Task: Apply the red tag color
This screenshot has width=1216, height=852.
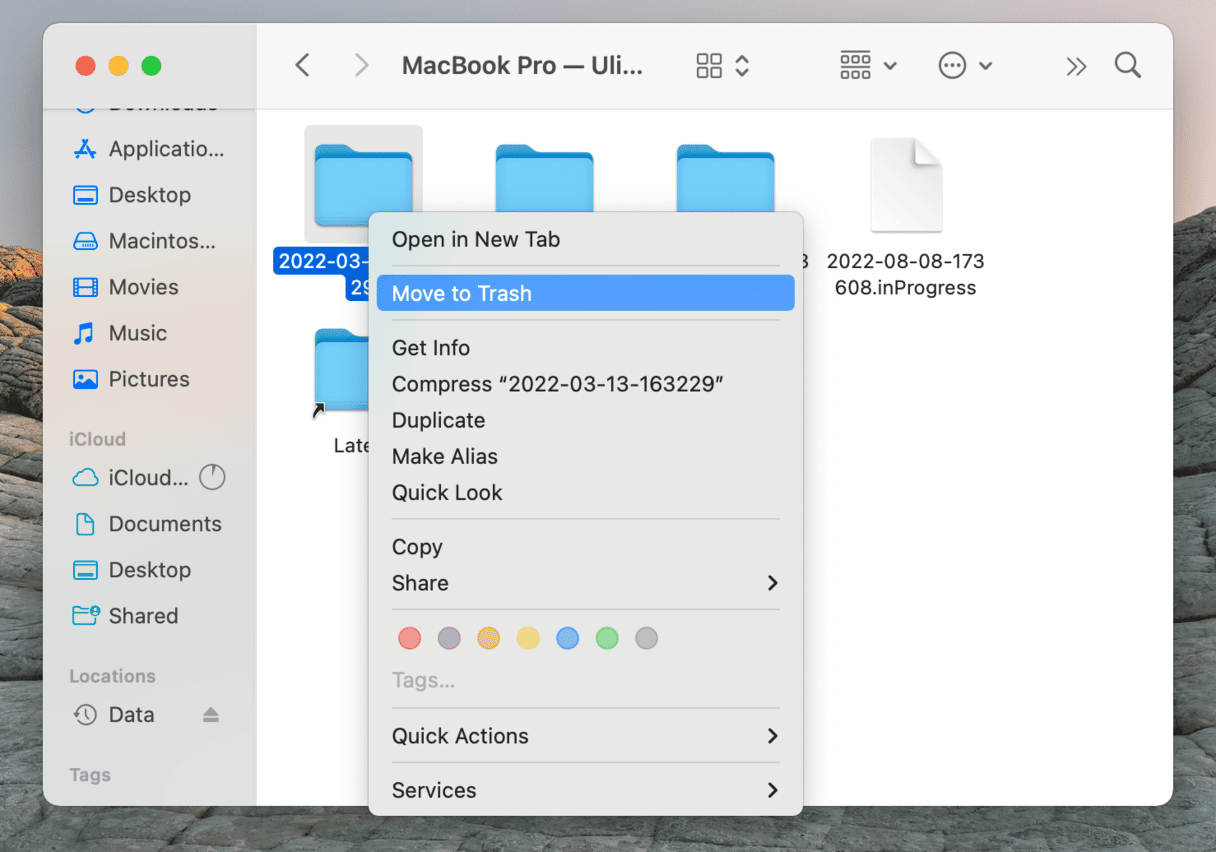Action: pyautogui.click(x=409, y=638)
